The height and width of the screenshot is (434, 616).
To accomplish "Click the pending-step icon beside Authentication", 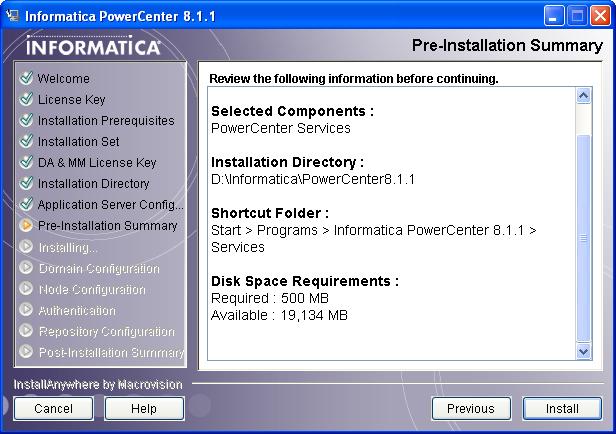I will [x=26, y=309].
